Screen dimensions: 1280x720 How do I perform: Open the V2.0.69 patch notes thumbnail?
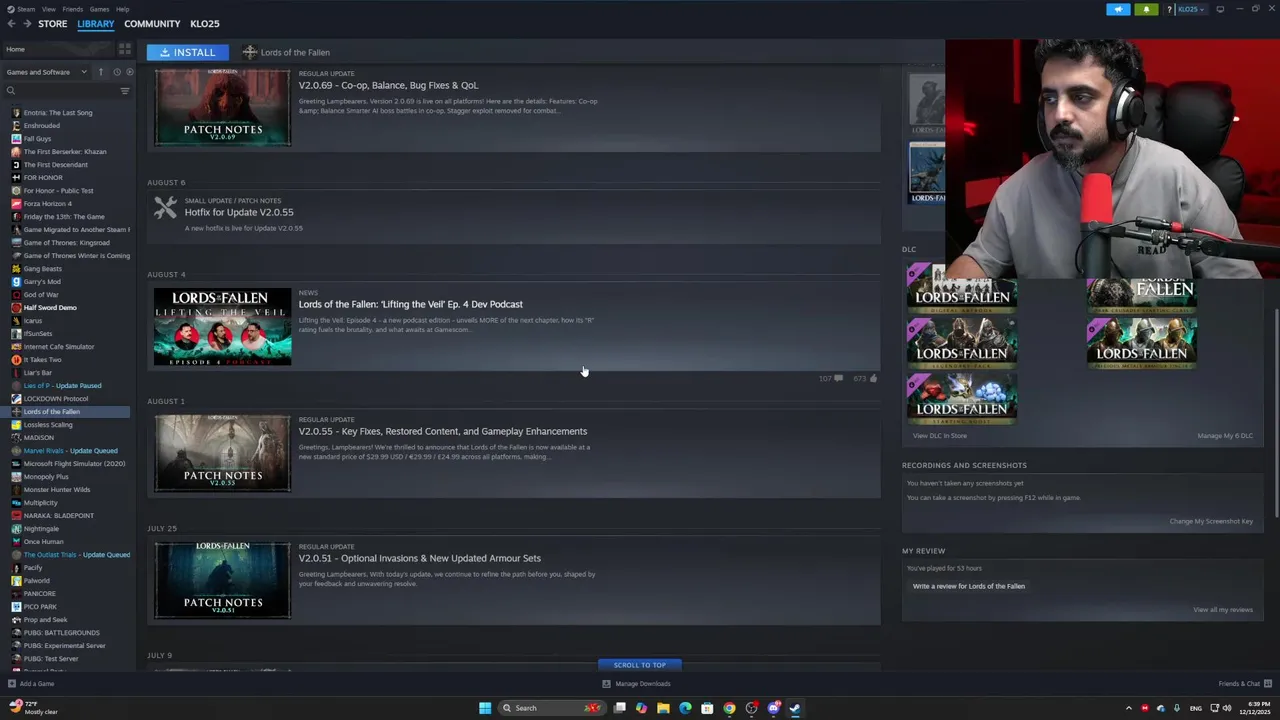point(223,107)
